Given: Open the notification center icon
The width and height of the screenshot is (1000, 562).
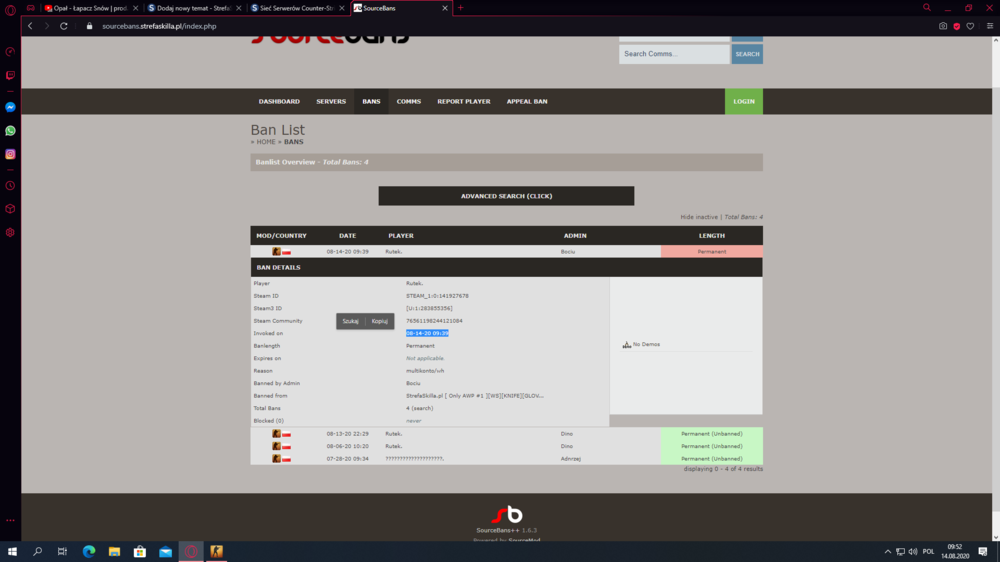Looking at the screenshot, I should click(x=983, y=552).
